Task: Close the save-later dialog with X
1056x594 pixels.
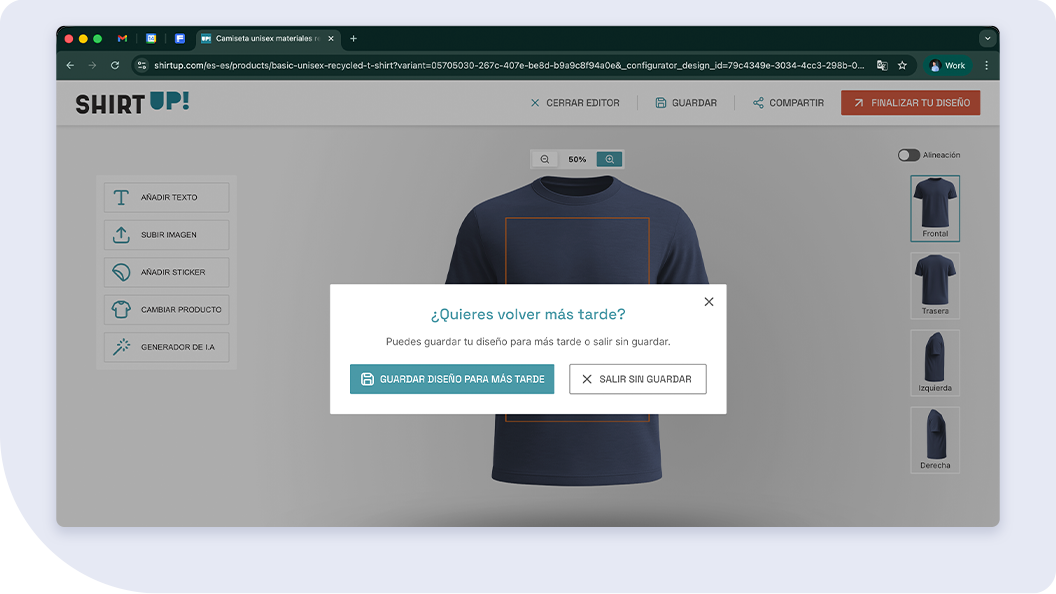Action: click(708, 302)
